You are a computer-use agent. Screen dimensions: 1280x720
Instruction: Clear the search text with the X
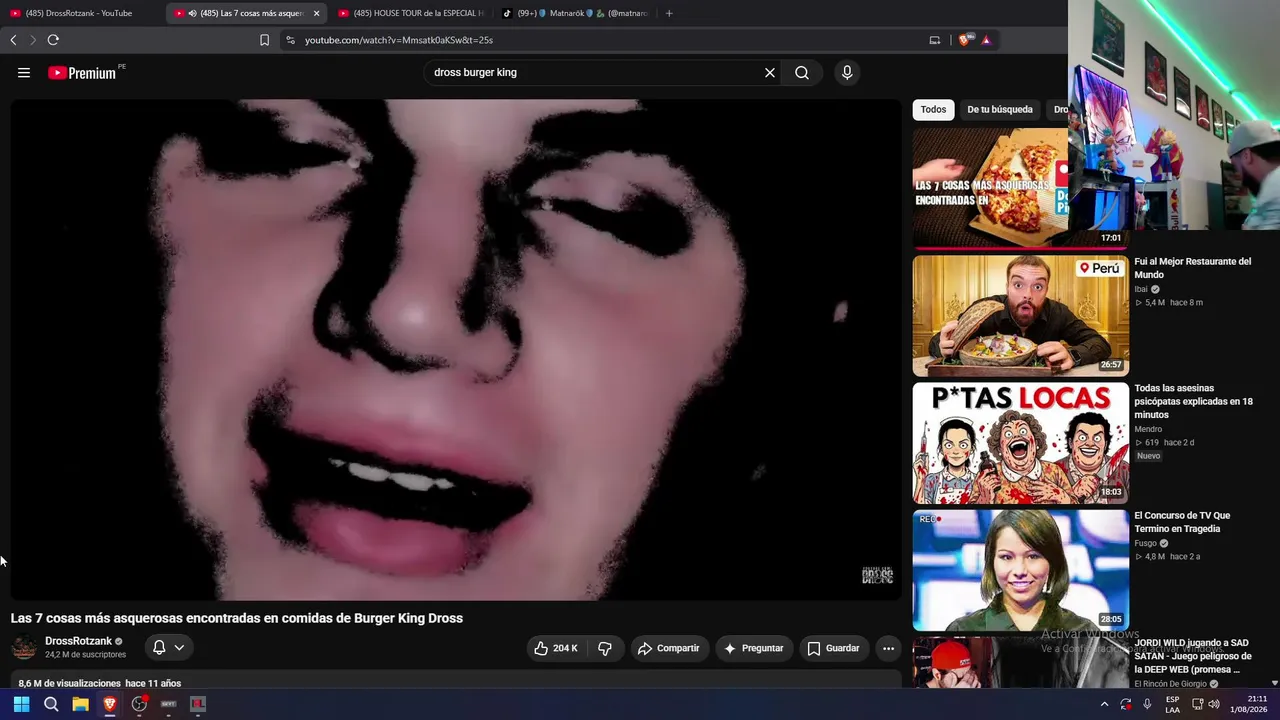click(x=770, y=73)
